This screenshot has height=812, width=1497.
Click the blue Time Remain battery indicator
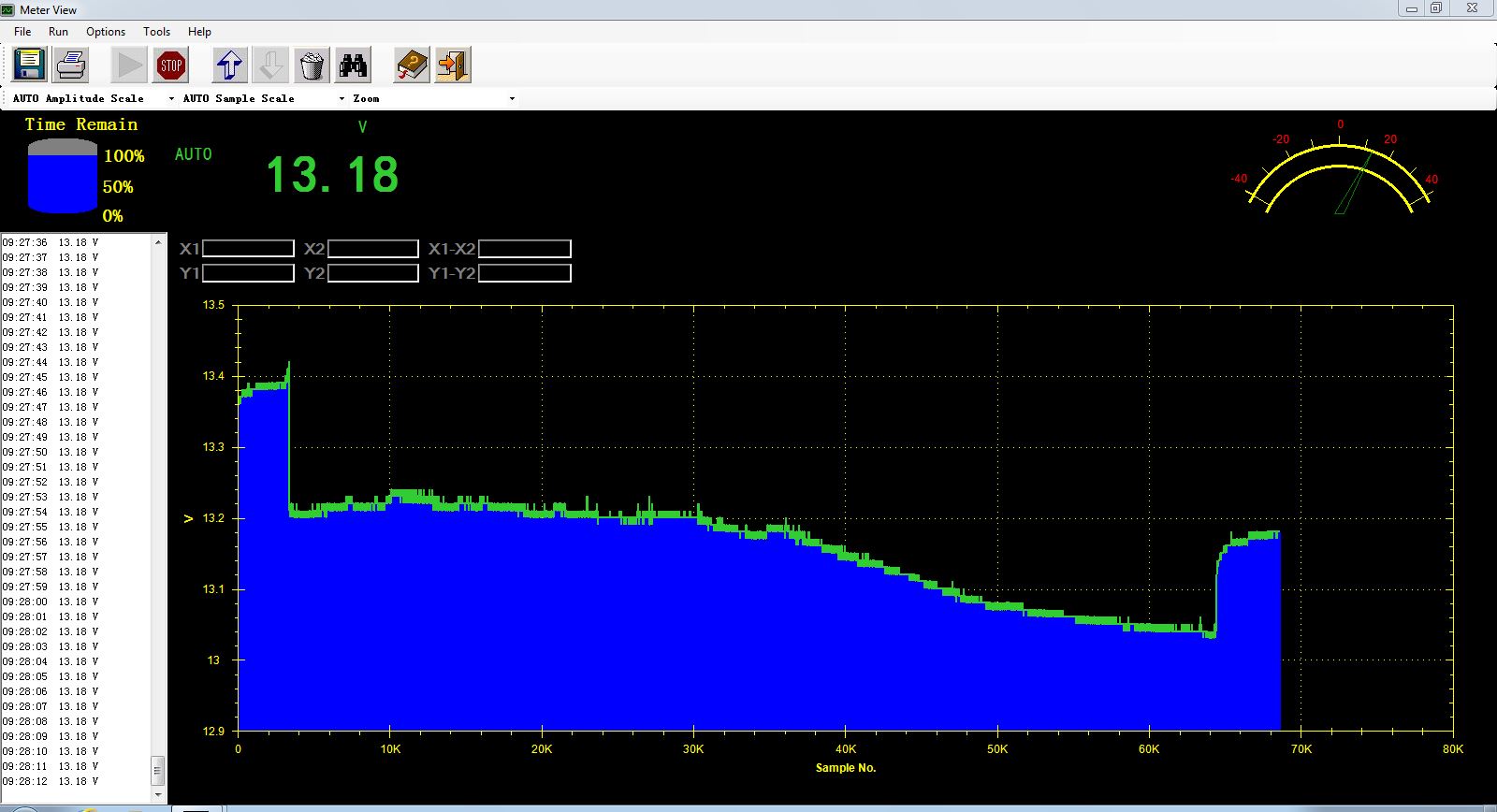(63, 175)
